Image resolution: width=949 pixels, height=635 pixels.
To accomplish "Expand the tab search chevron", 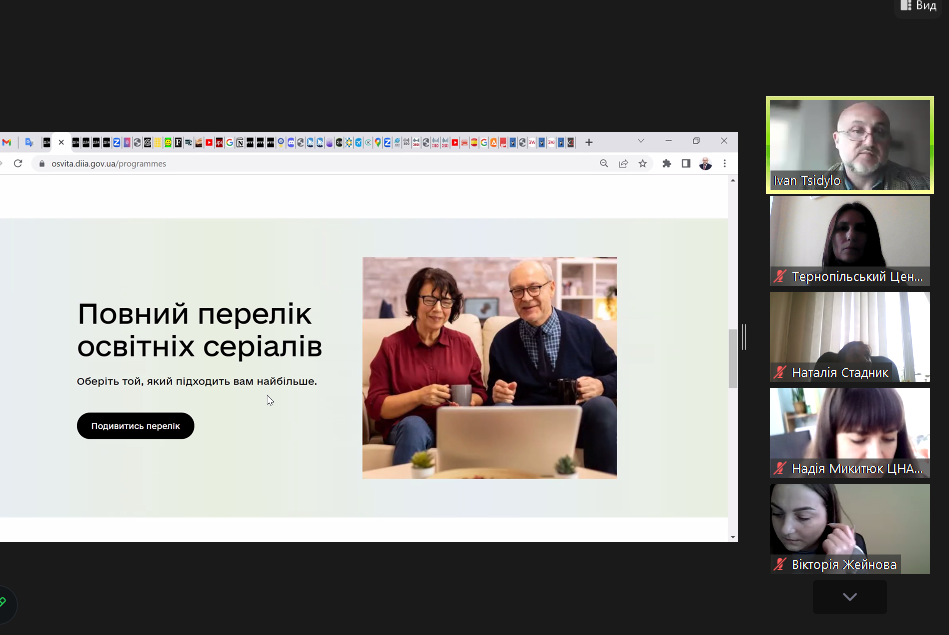I will click(x=641, y=141).
